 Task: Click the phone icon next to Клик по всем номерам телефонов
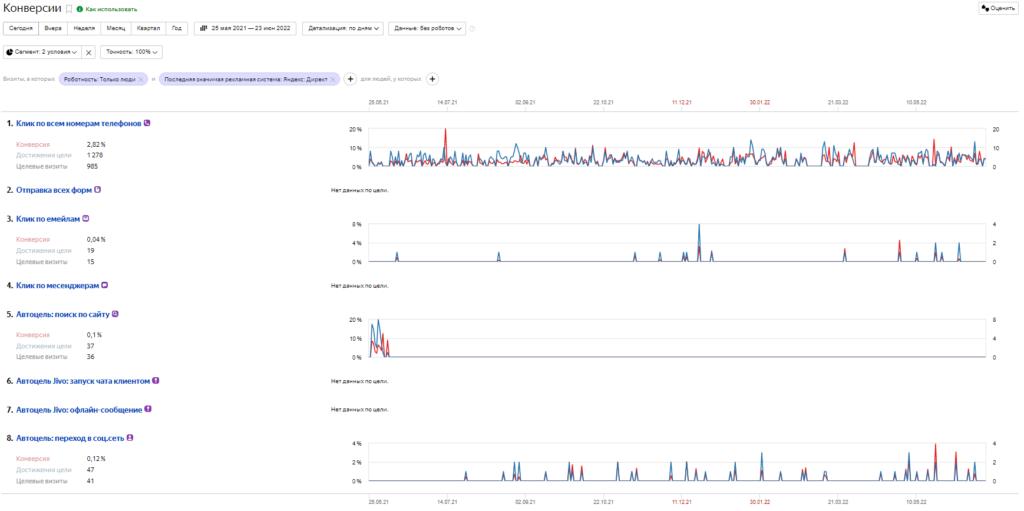pyautogui.click(x=147, y=122)
